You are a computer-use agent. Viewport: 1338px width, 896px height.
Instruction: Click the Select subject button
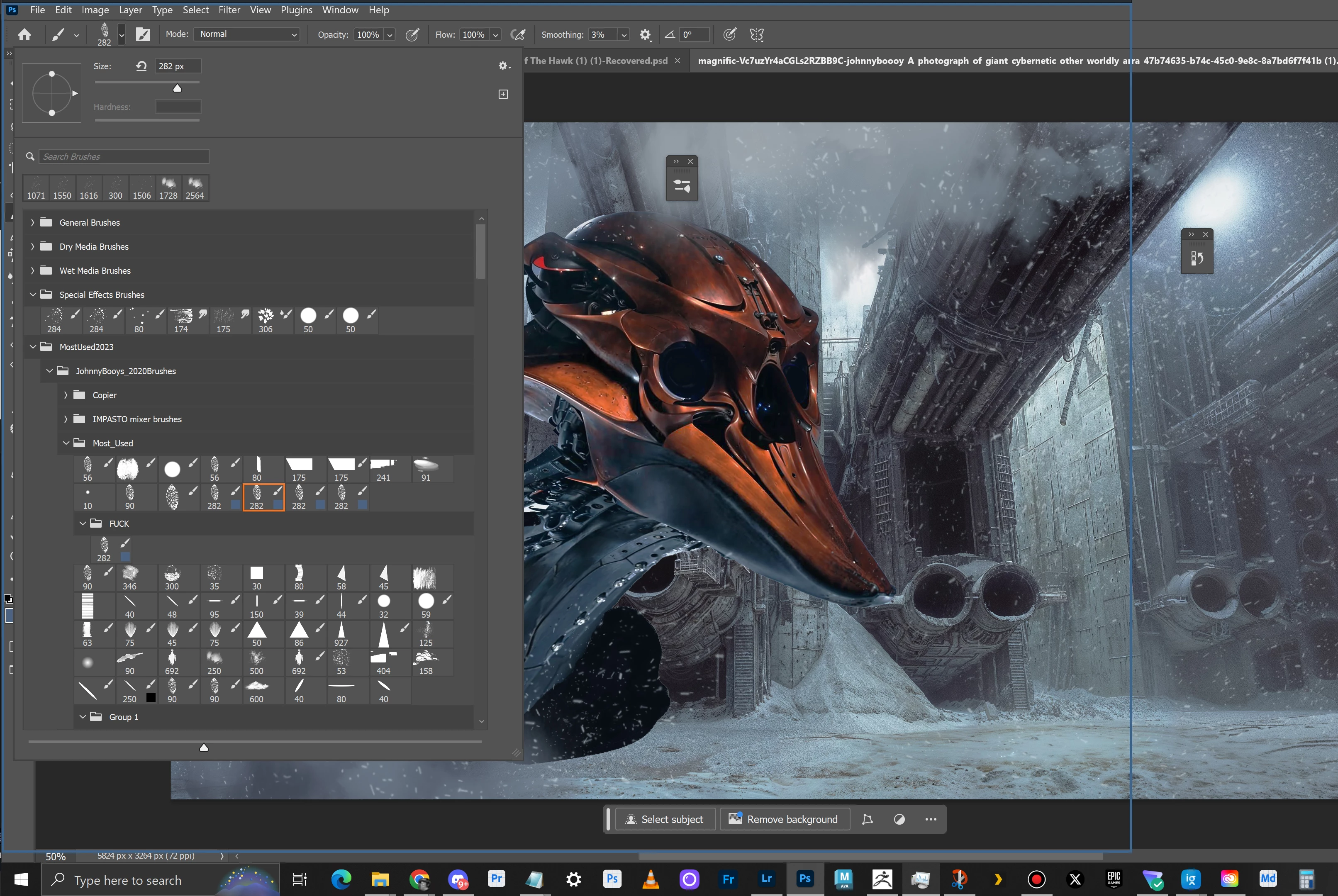tap(665, 819)
